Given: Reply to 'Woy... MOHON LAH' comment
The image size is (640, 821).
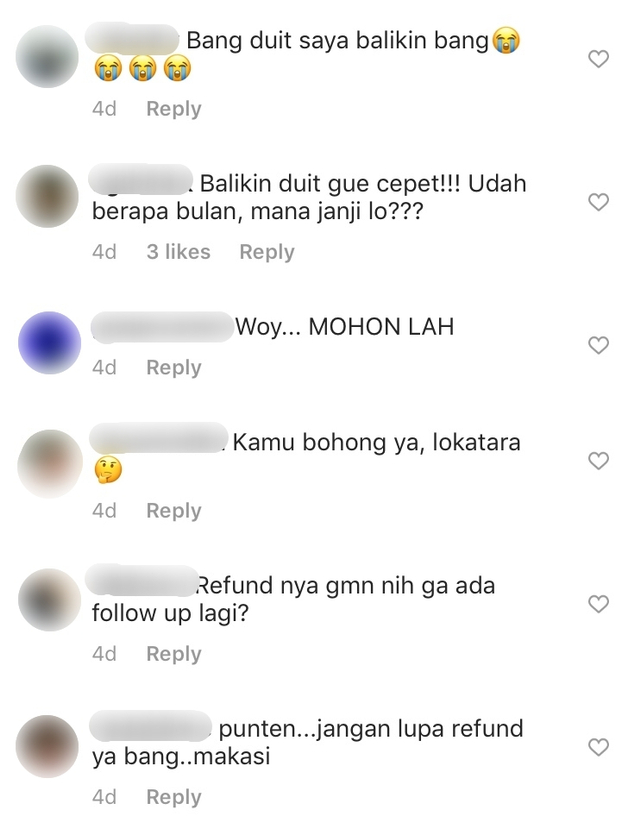Looking at the screenshot, I should point(173,368).
